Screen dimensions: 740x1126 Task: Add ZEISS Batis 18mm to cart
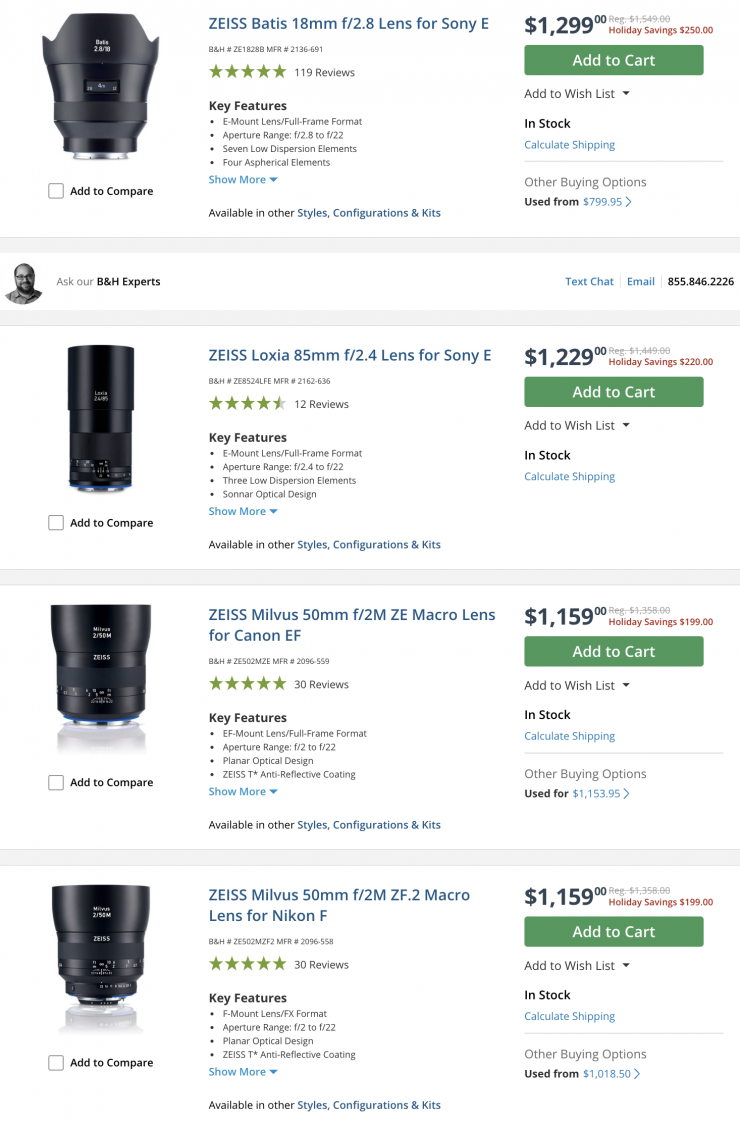(x=613, y=60)
